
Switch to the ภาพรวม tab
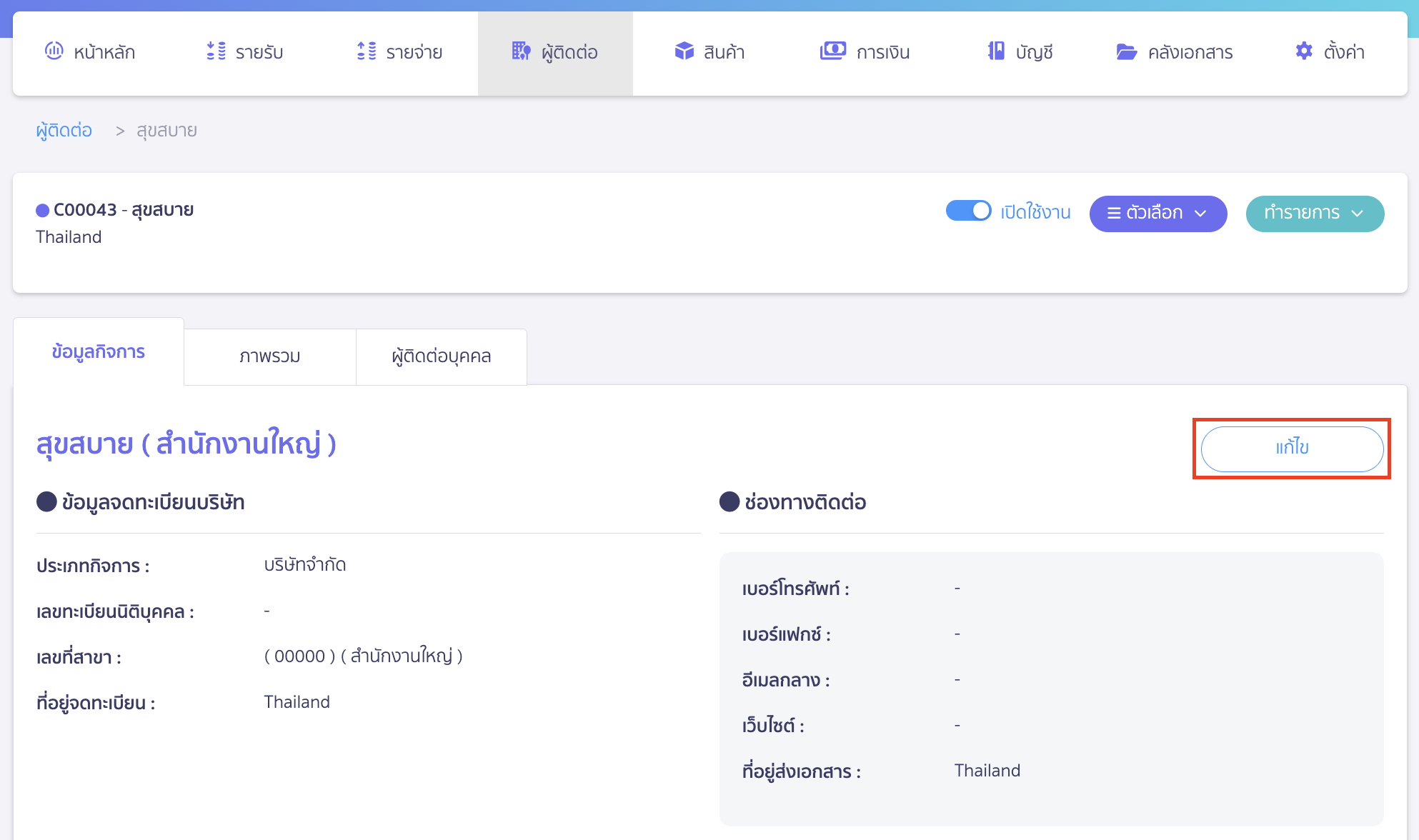[x=270, y=356]
